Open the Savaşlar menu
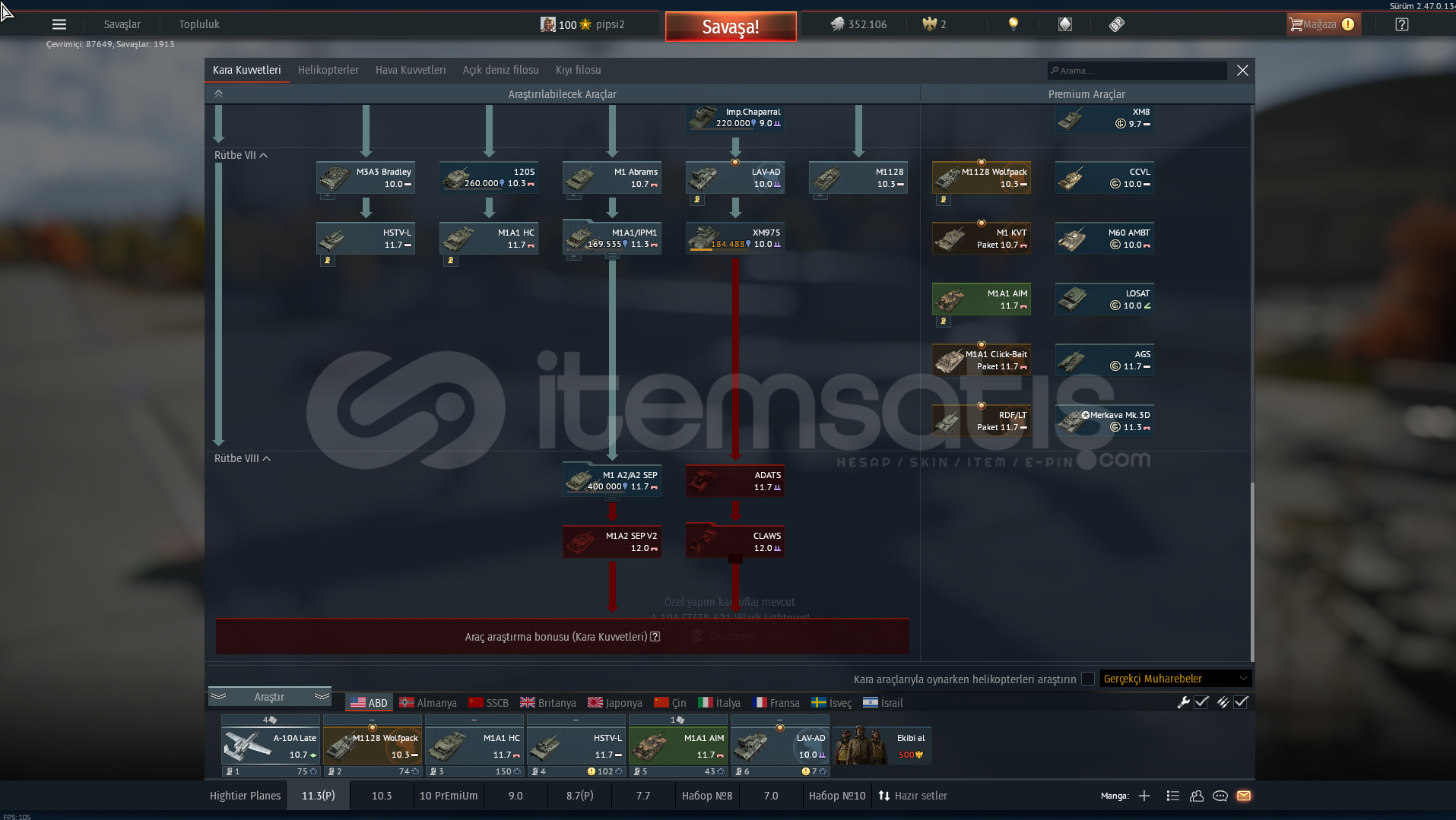The width and height of the screenshot is (1456, 820). (x=122, y=24)
